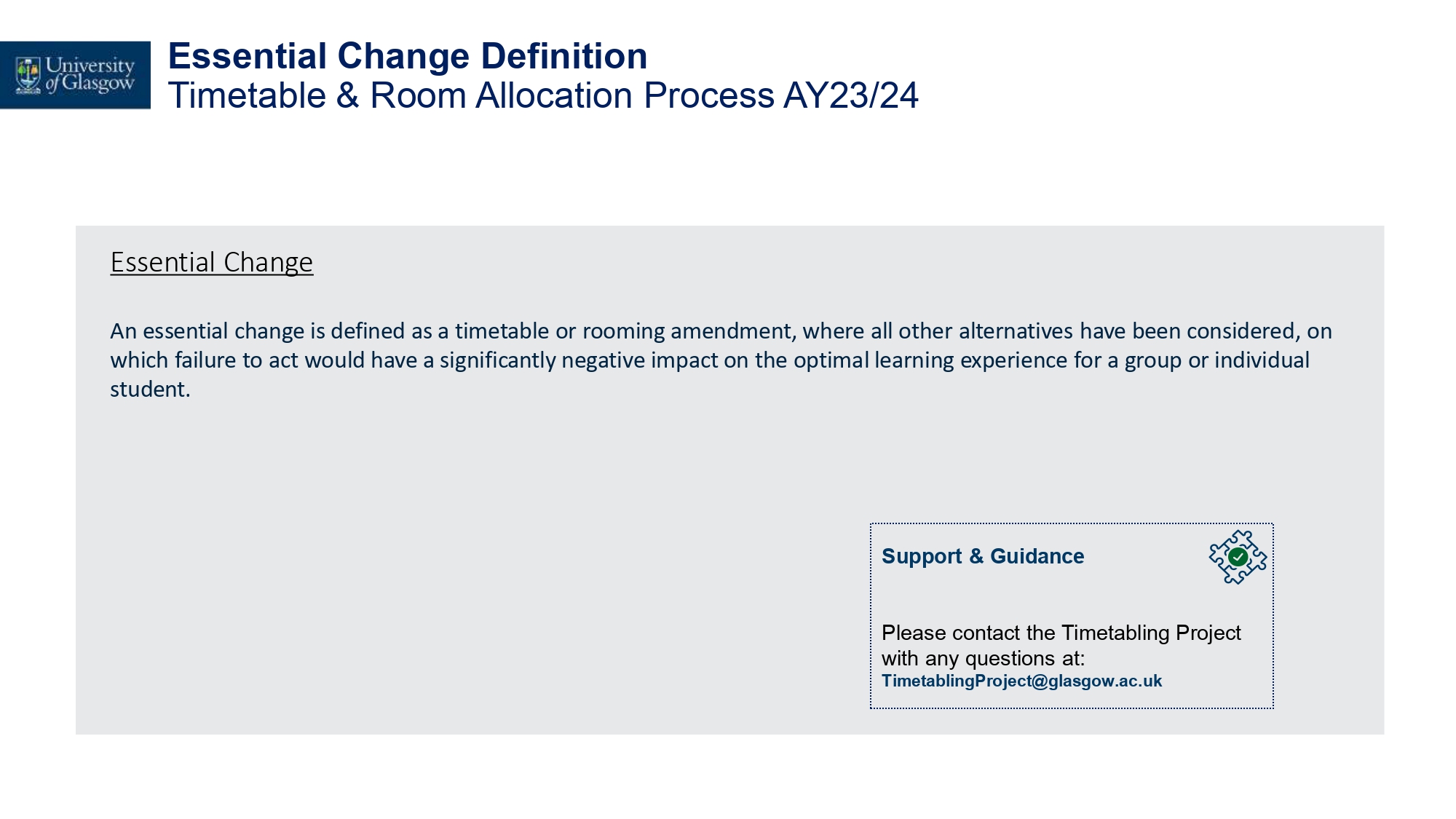Click the underlined Essential Change heading
This screenshot has height=819, width=1456.
(x=212, y=262)
